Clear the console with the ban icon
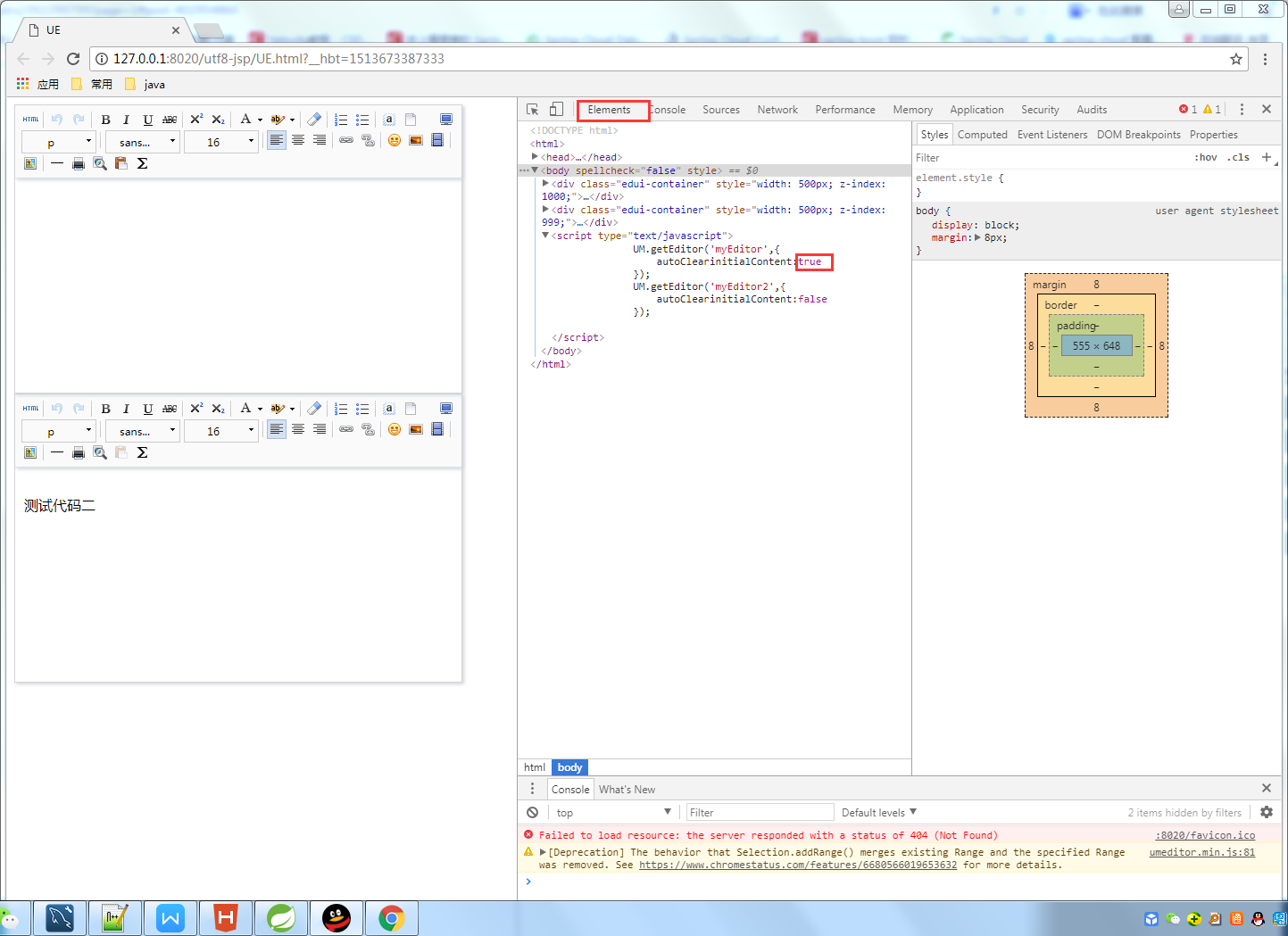Screen dimensions: 1288x936 coord(533,813)
